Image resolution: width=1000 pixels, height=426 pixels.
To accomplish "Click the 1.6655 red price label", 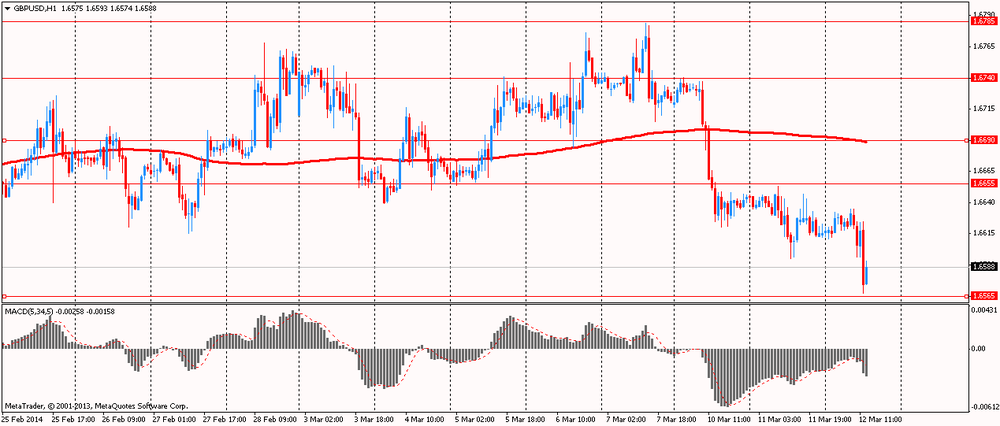I will (983, 184).
